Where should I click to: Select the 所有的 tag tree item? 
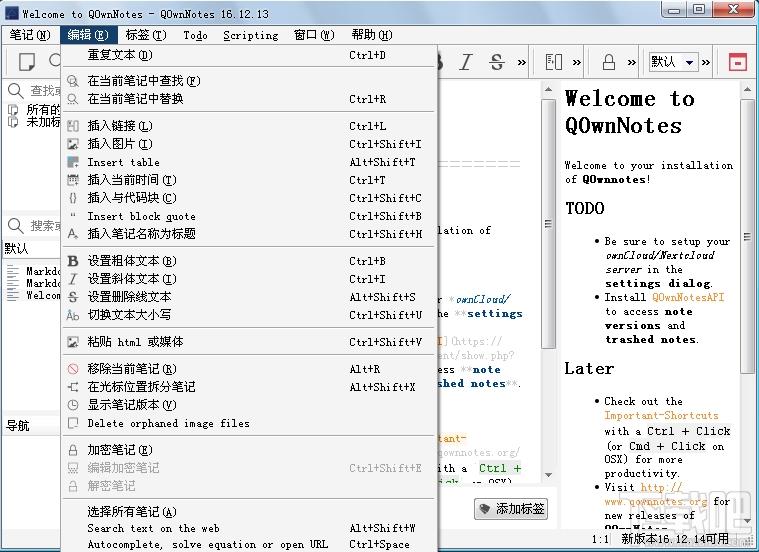(x=35, y=110)
